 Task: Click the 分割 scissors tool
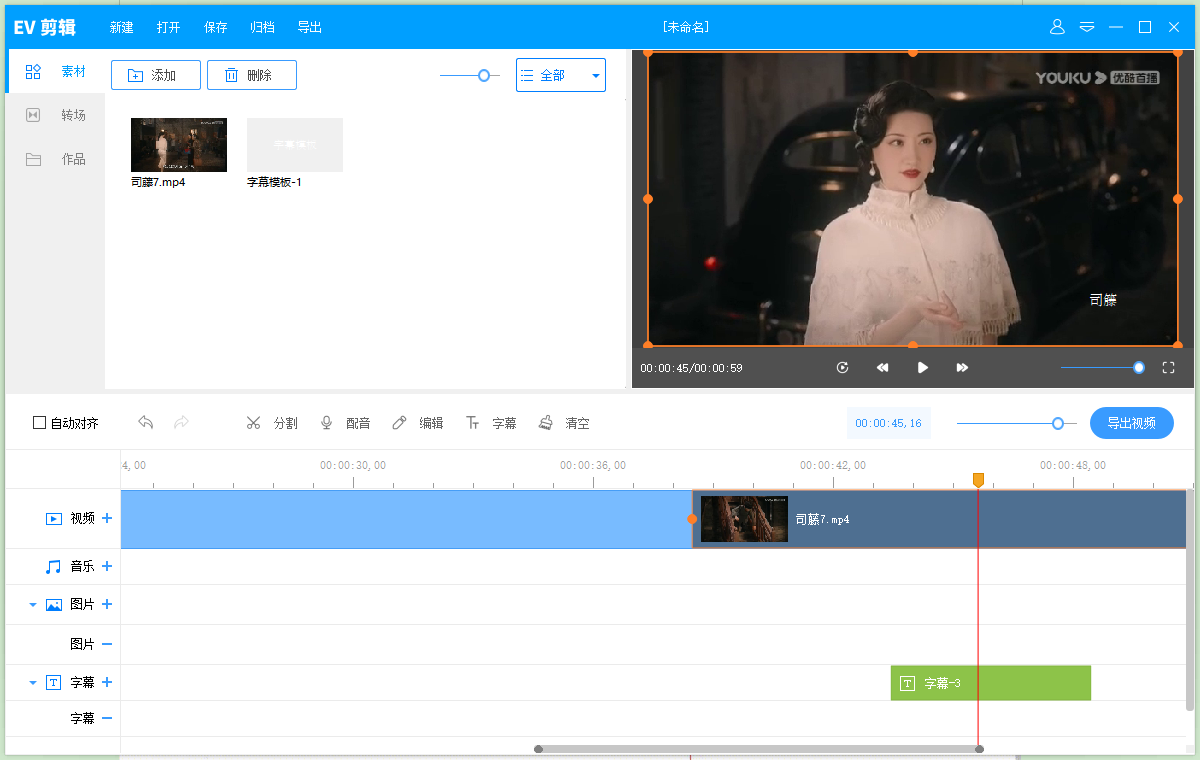tap(272, 423)
